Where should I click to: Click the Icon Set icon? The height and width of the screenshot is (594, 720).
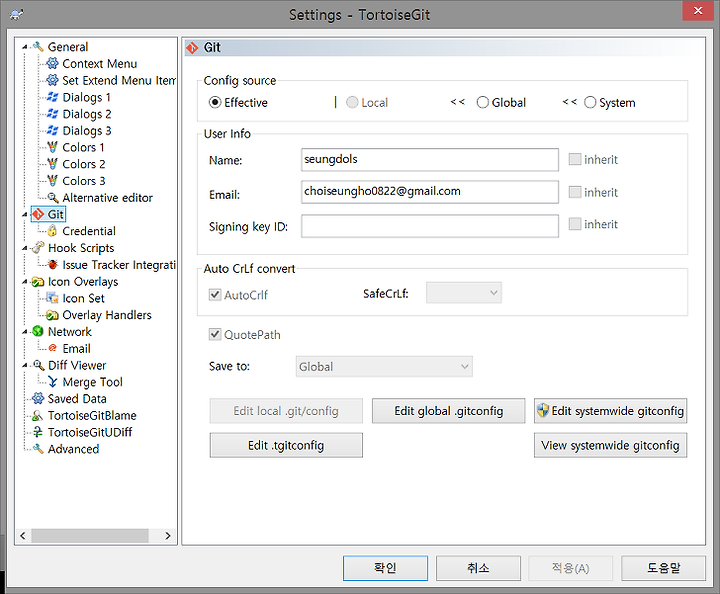[53, 298]
